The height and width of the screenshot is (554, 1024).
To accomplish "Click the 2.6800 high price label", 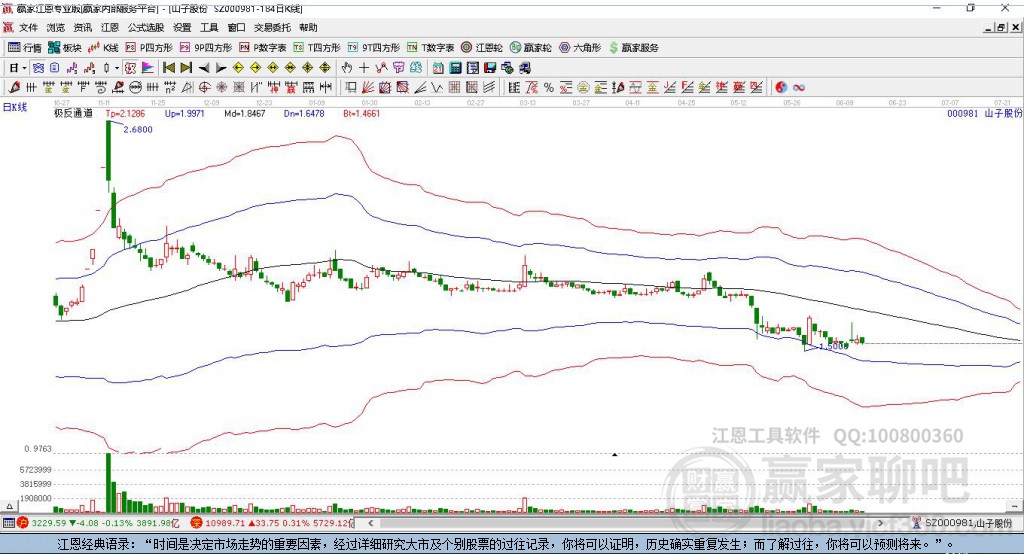I will coord(138,129).
